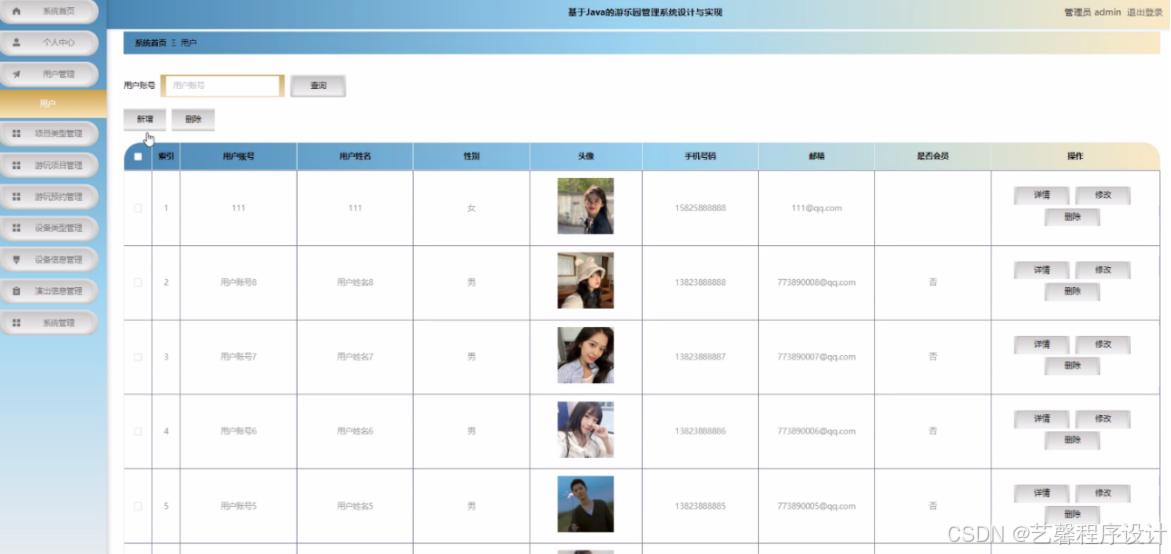Check the checkbox for row index 5

coord(137,506)
